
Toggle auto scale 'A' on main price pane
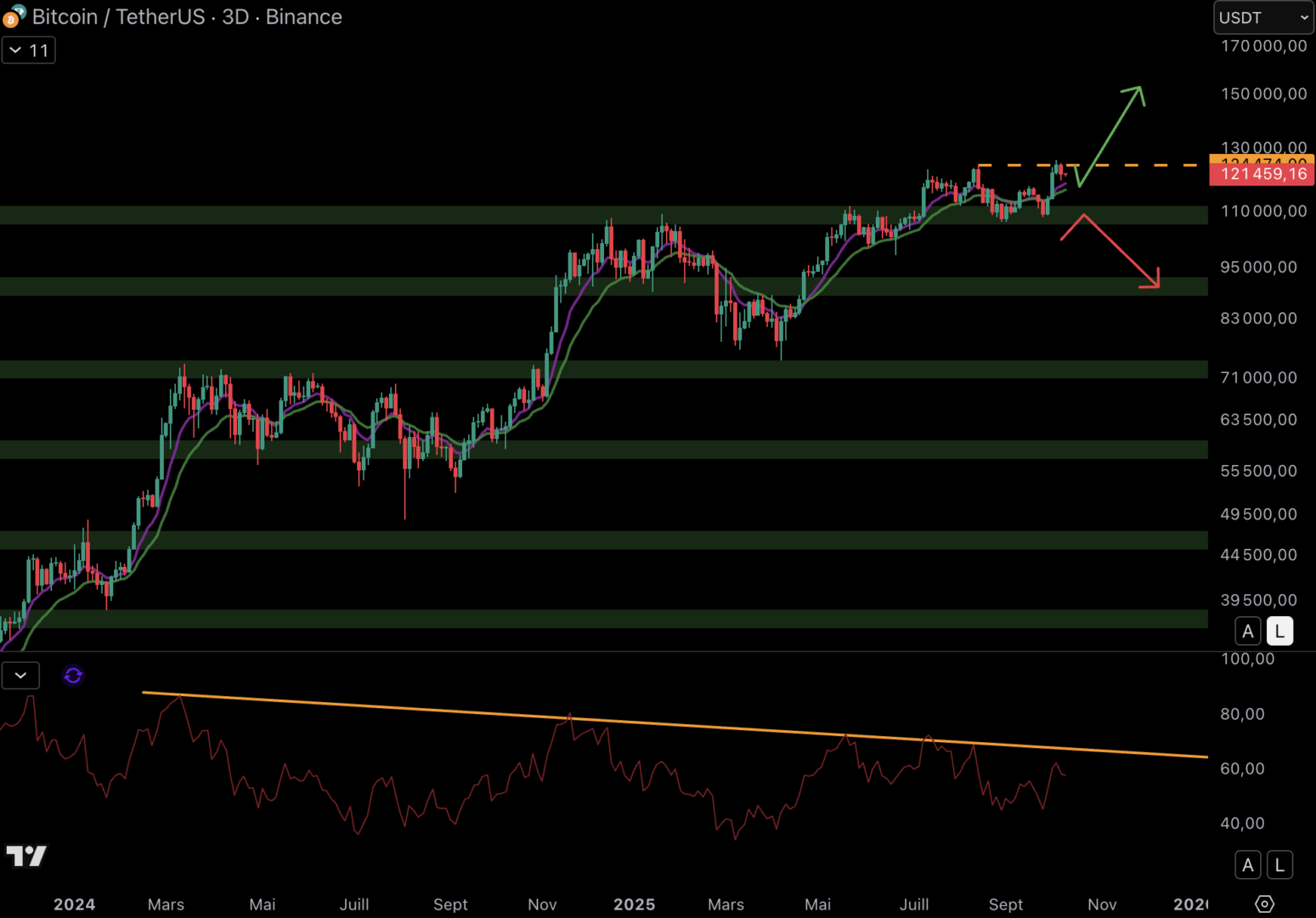[x=1247, y=632]
